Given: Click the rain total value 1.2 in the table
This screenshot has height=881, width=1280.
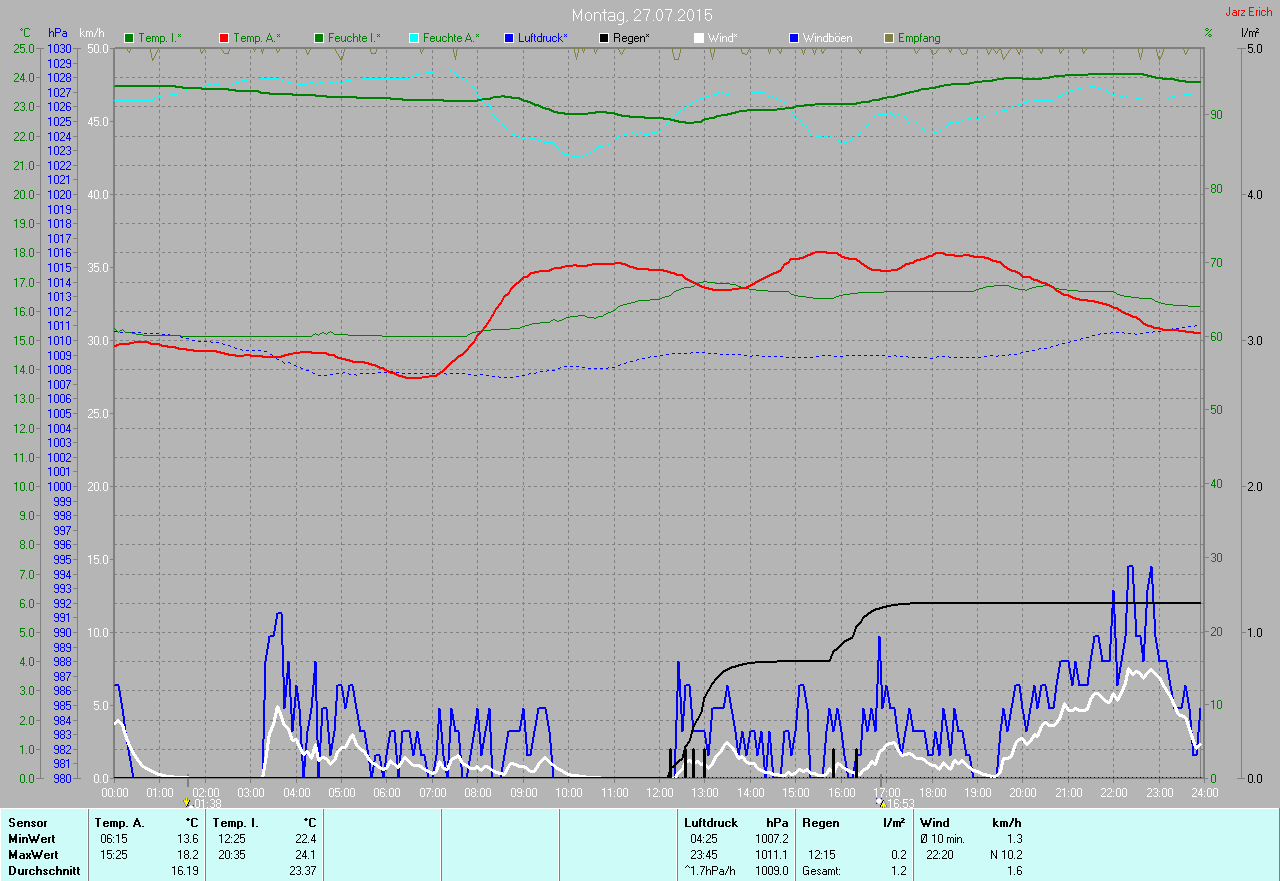Looking at the screenshot, I should click(x=898, y=871).
